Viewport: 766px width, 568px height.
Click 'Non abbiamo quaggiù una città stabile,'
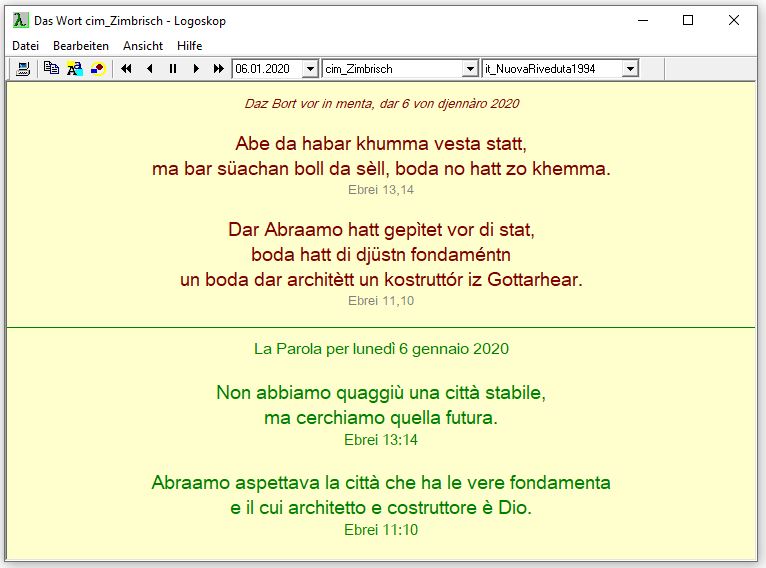pos(381,393)
